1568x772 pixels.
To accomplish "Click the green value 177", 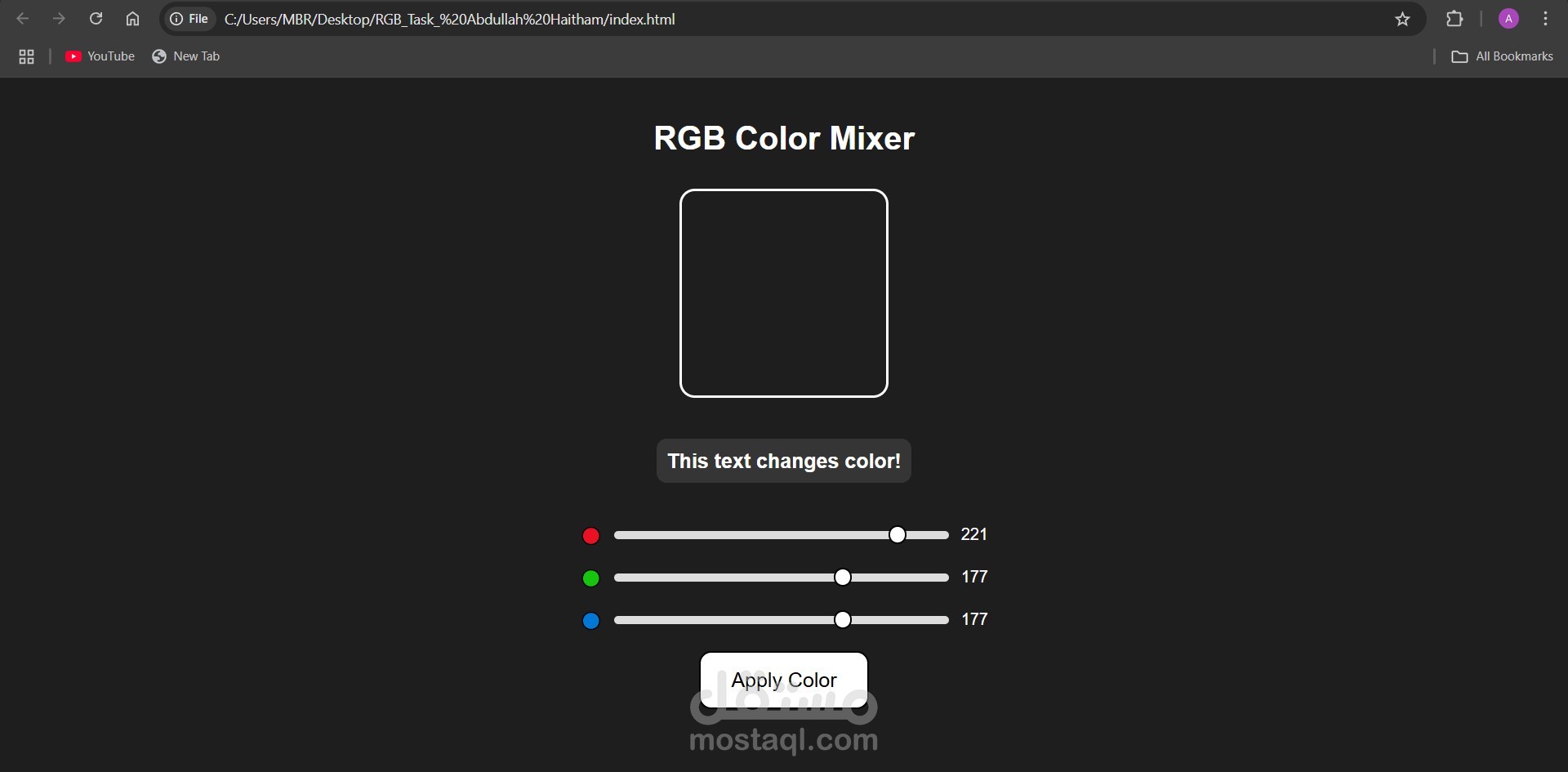I will click(974, 577).
